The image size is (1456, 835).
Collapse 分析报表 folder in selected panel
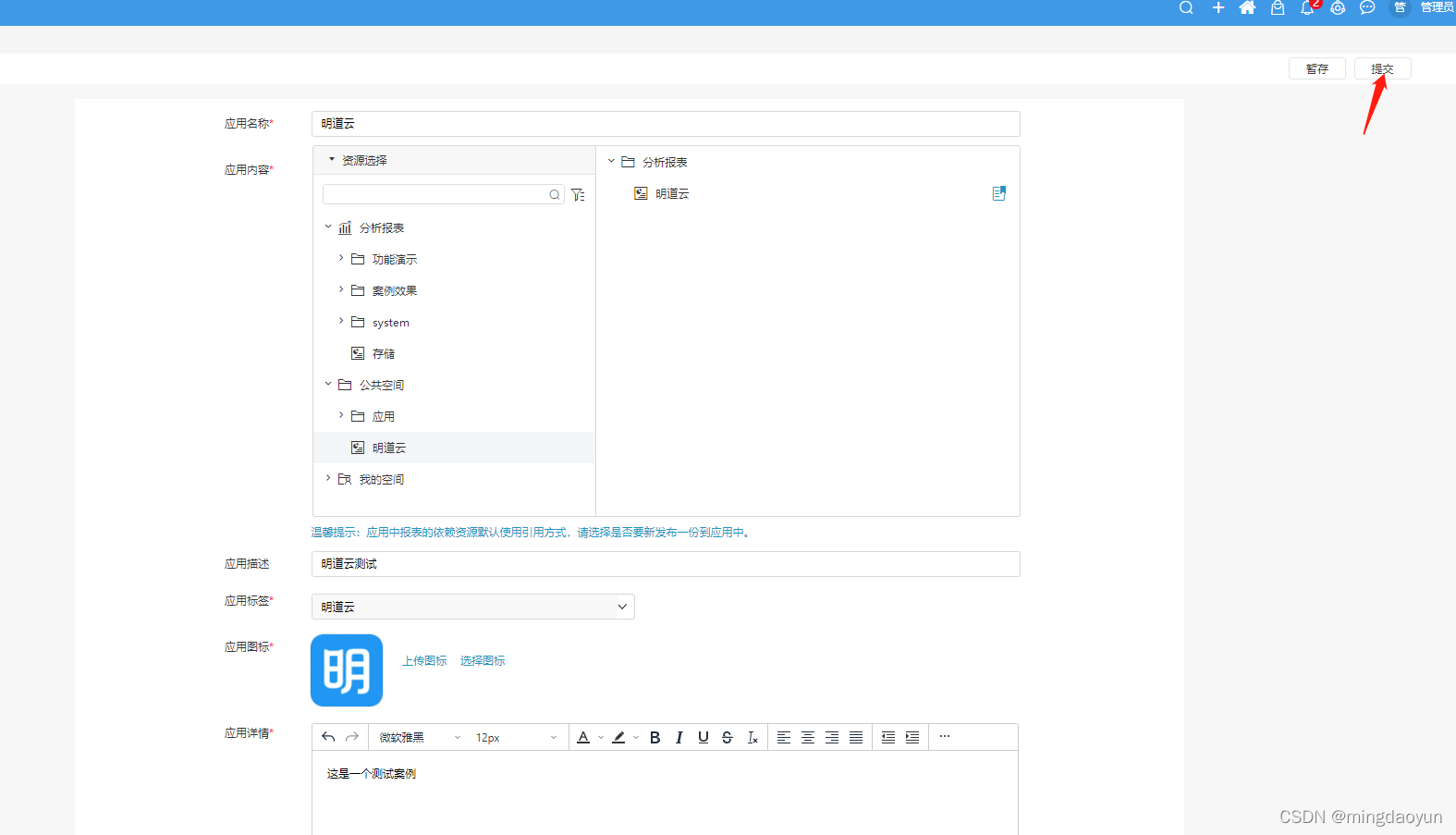(x=611, y=161)
